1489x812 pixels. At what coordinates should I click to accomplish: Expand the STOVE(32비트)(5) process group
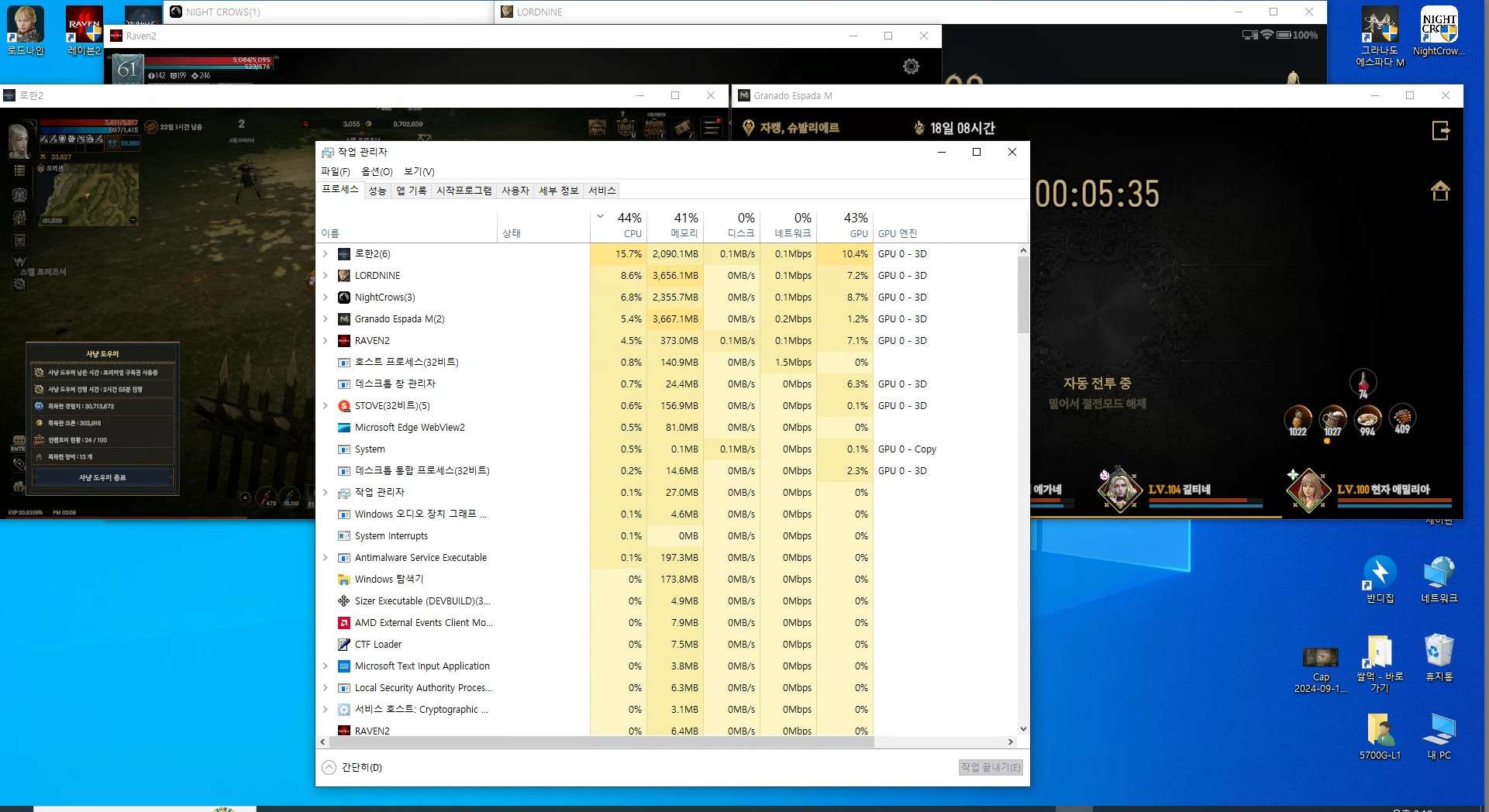coord(326,406)
